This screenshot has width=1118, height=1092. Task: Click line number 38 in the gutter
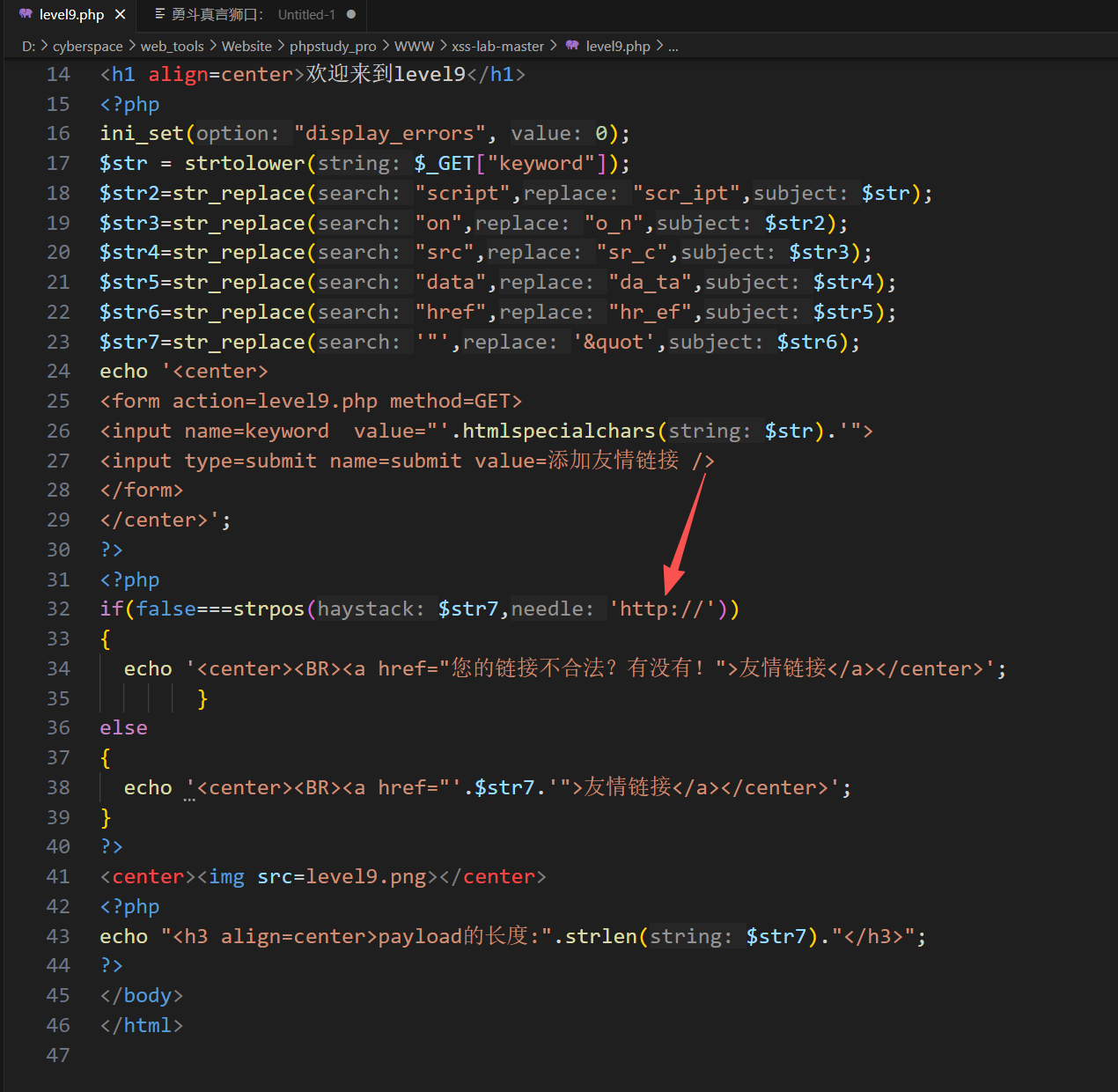pos(58,787)
